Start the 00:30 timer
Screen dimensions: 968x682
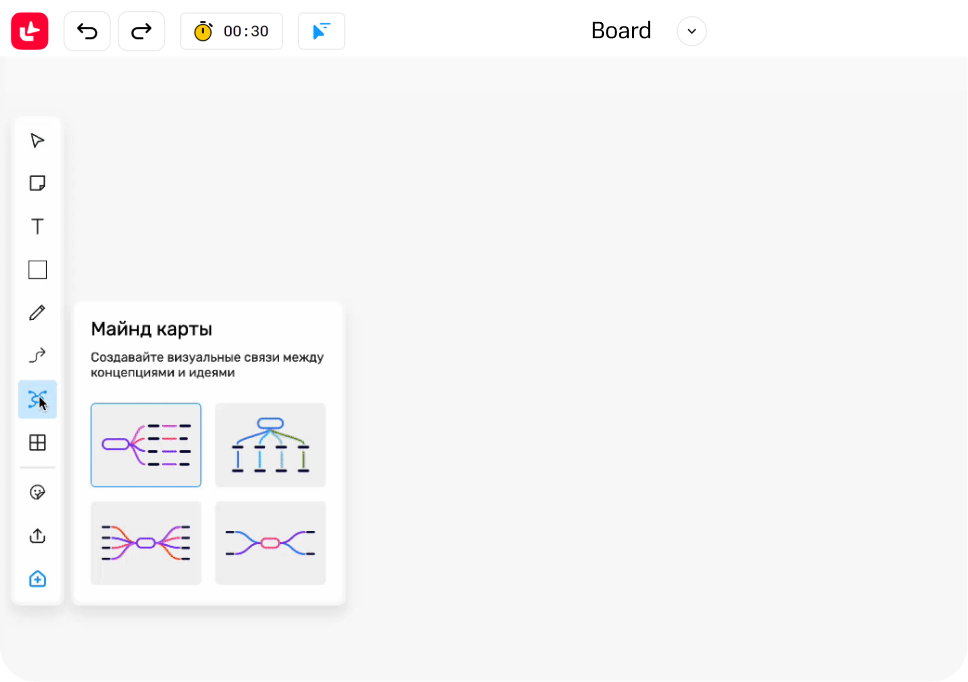click(231, 31)
